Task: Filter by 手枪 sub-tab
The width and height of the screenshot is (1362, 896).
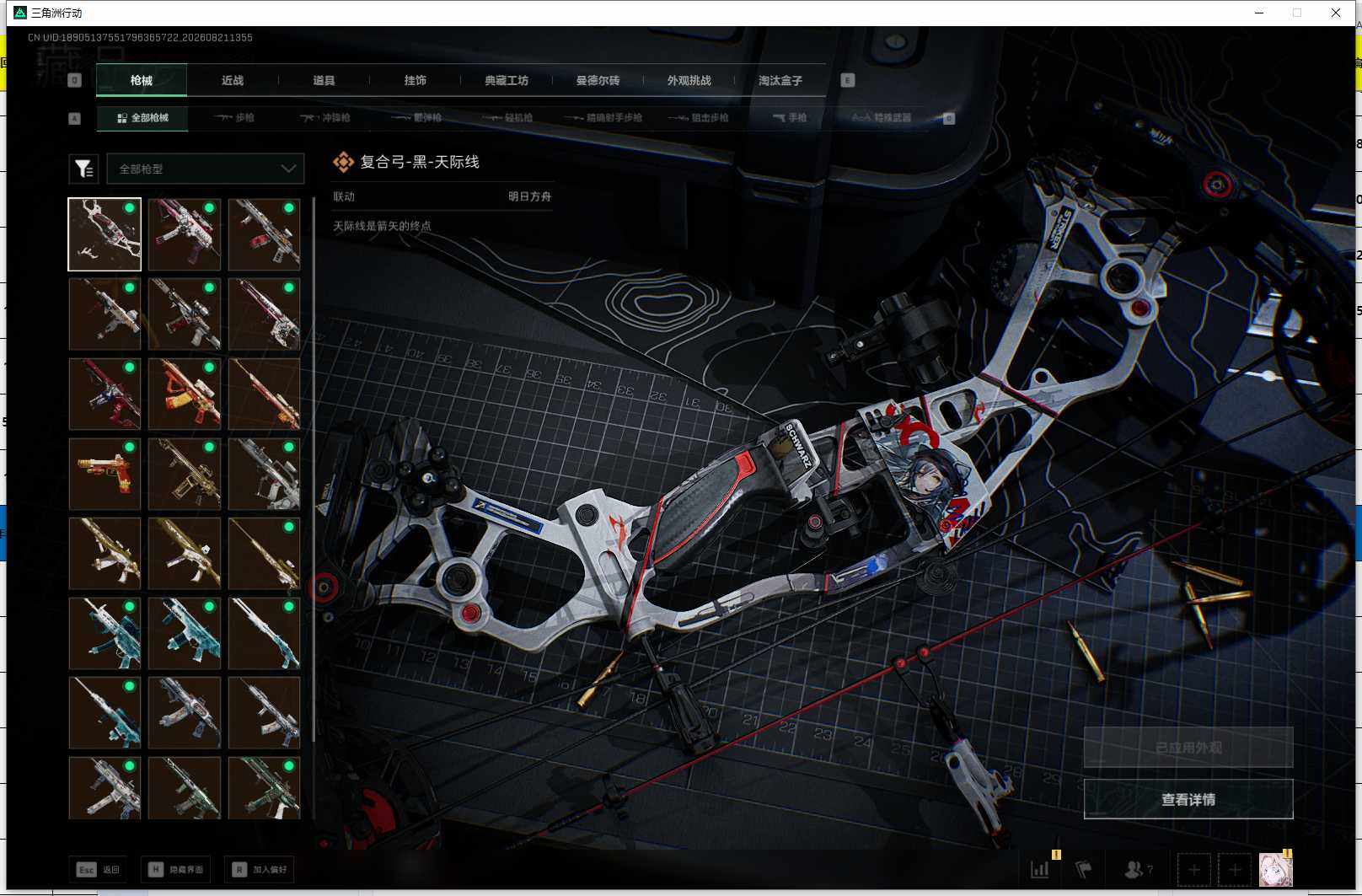Action: click(x=790, y=118)
